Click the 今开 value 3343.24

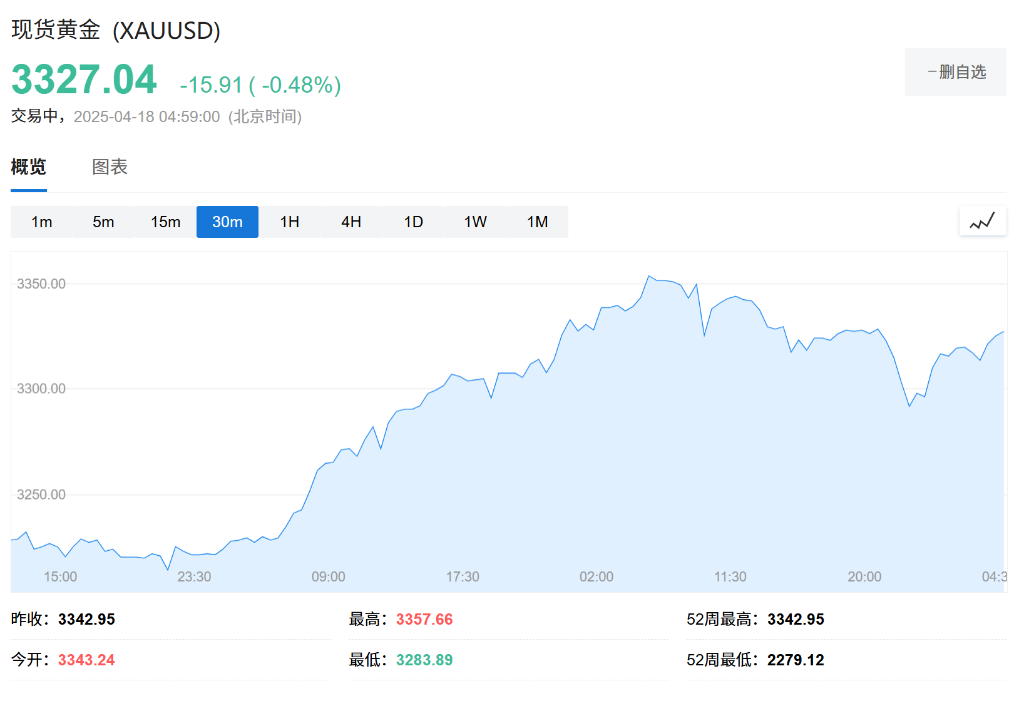coord(86,660)
